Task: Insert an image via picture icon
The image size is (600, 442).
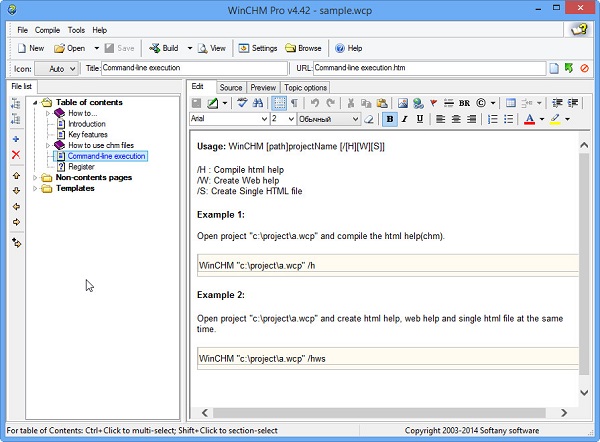Action: pos(403,103)
